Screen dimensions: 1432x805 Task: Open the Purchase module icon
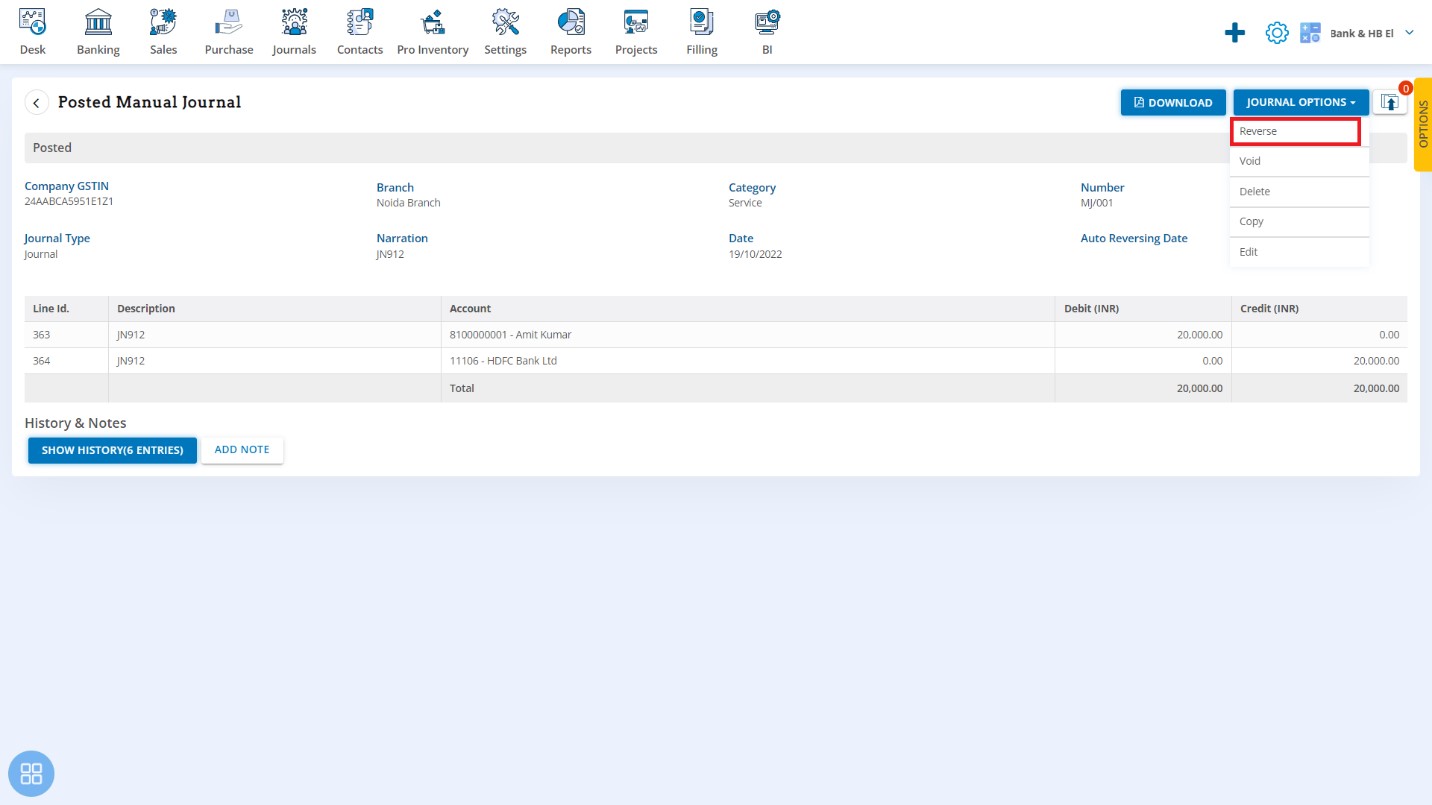tap(229, 31)
